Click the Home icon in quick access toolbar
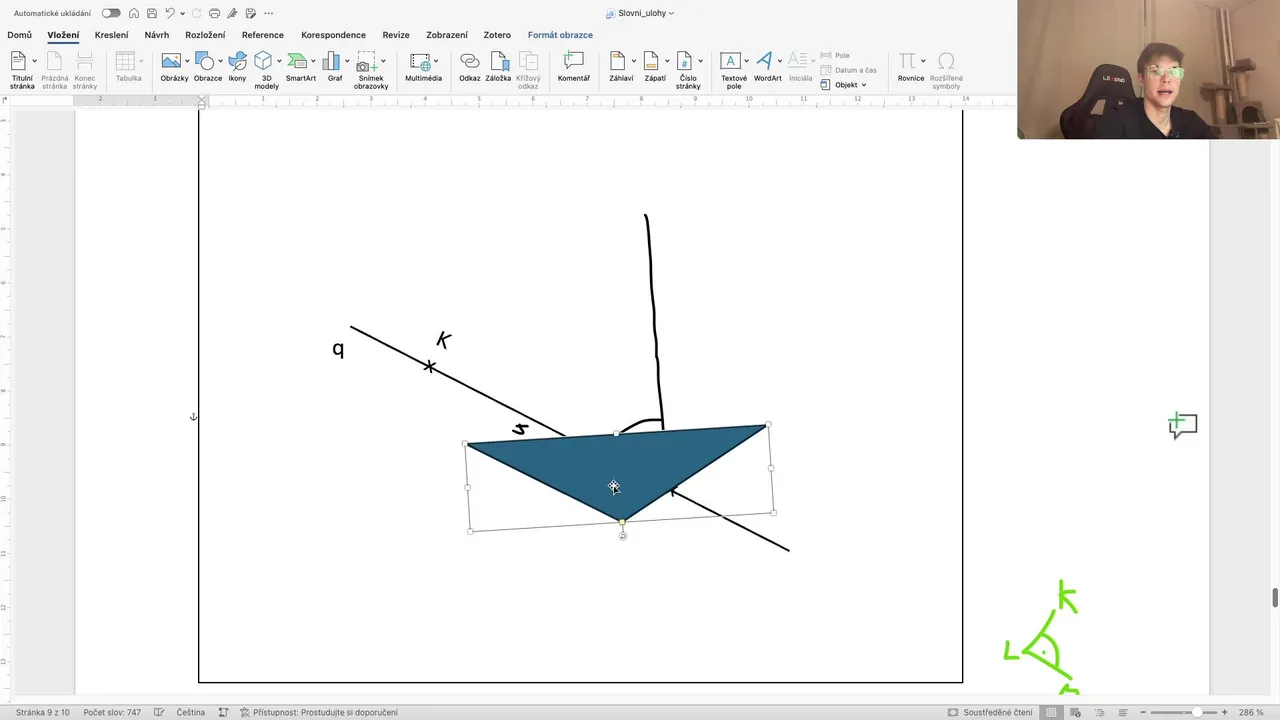This screenshot has width=1280, height=720. (x=134, y=13)
